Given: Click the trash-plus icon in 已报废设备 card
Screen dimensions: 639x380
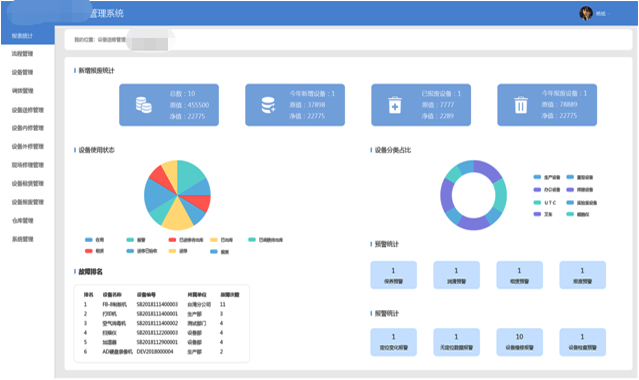Looking at the screenshot, I should (x=394, y=105).
